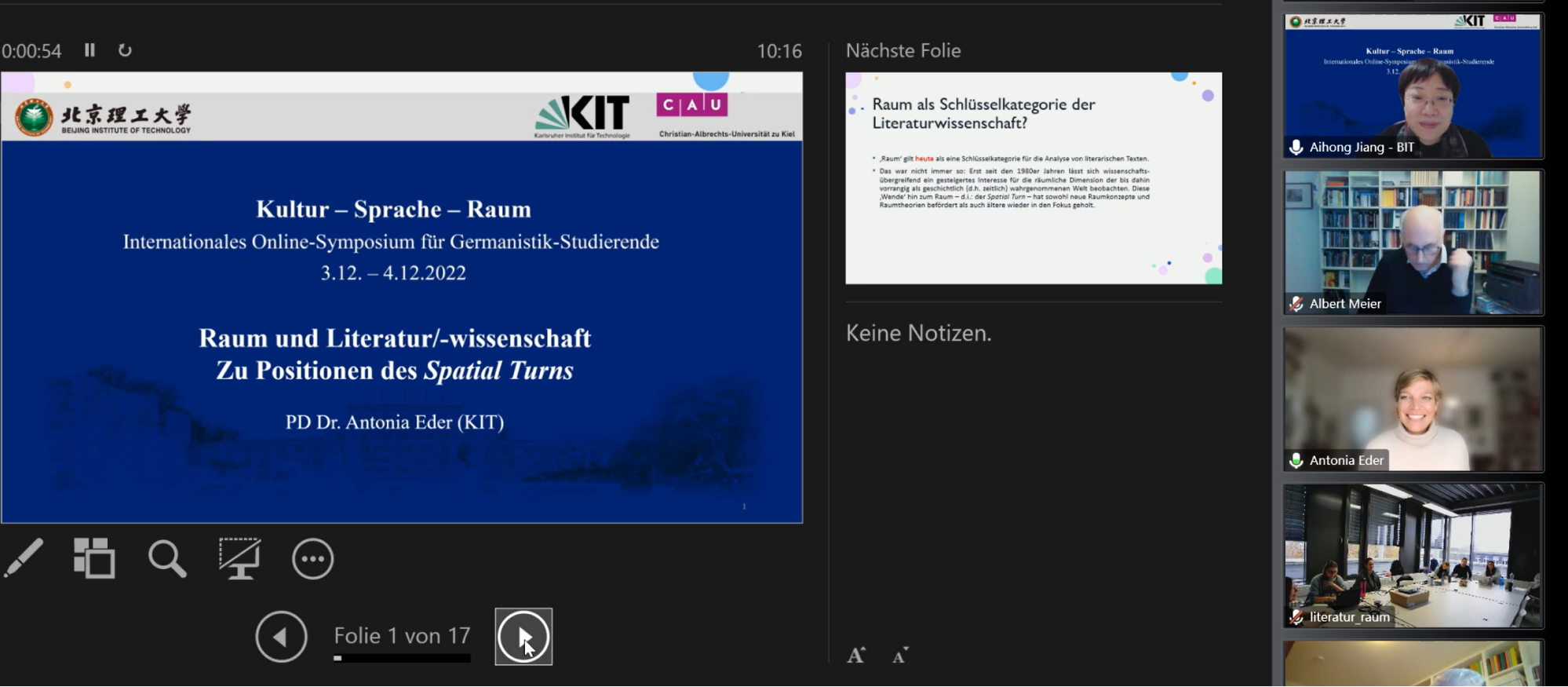
Task: Decrease the notes text size
Action: pyautogui.click(x=900, y=655)
